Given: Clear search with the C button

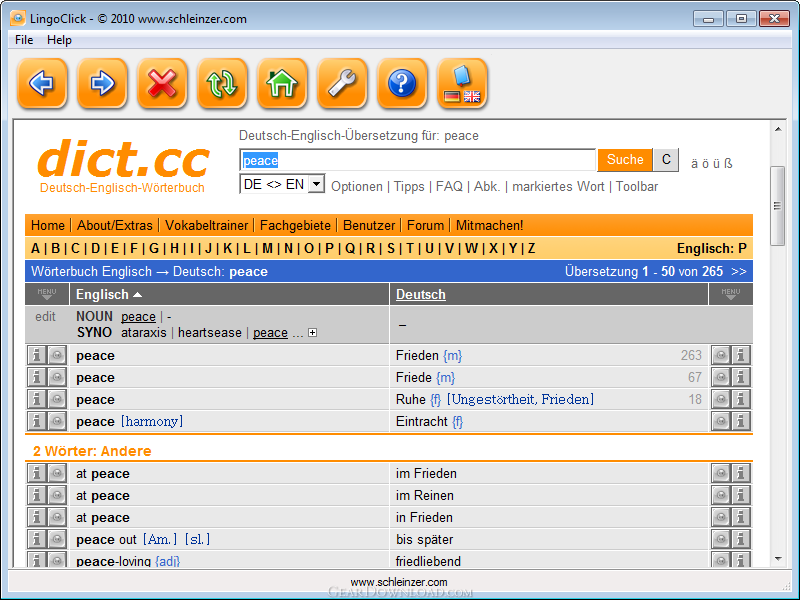Looking at the screenshot, I should 666,160.
